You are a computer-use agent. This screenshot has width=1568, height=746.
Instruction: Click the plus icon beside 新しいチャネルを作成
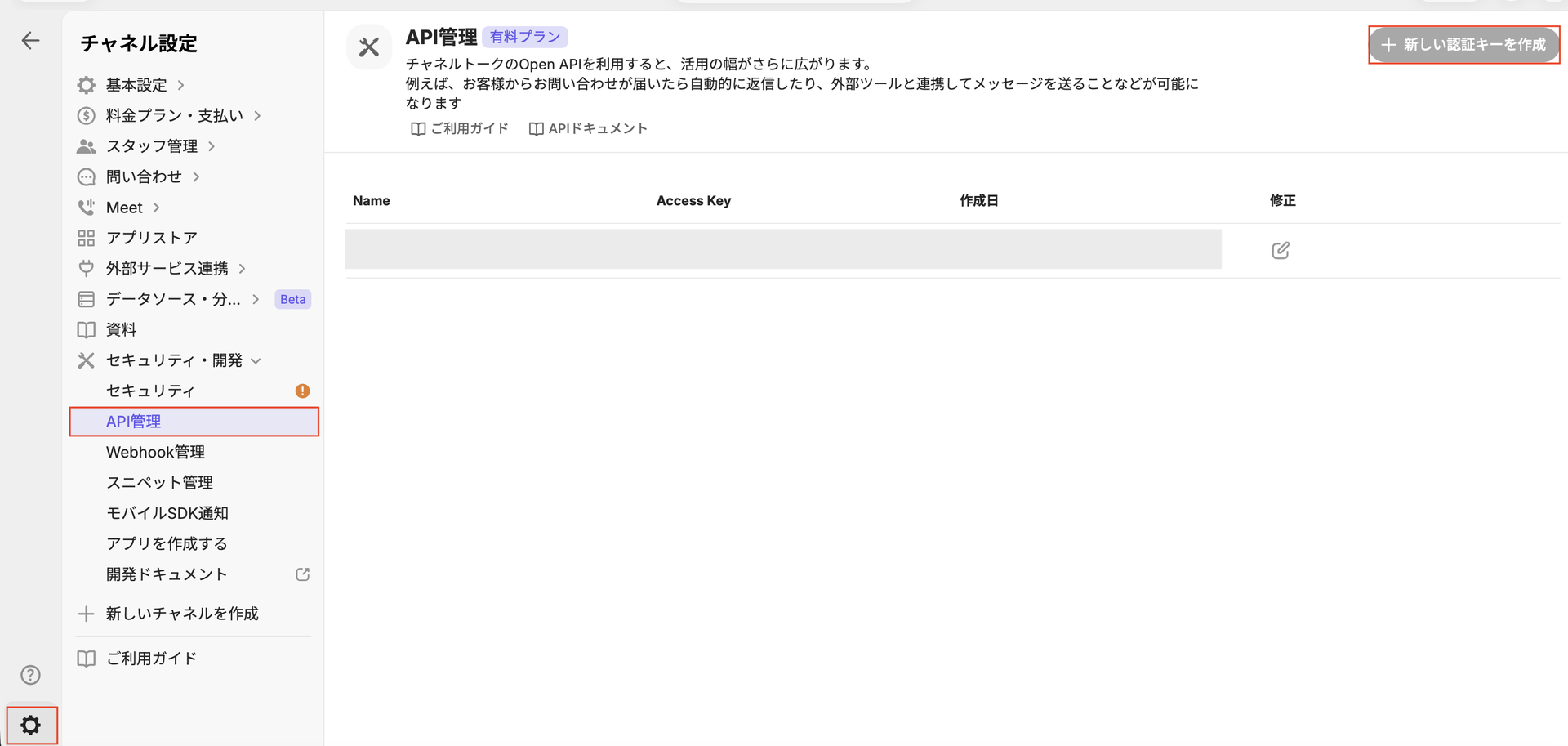(x=86, y=614)
